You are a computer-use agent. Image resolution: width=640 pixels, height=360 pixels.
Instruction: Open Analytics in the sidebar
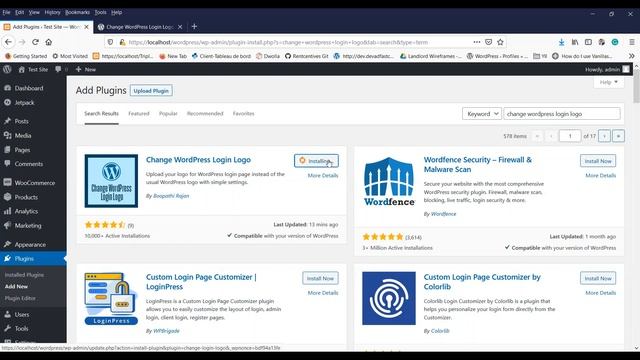[x=26, y=211]
